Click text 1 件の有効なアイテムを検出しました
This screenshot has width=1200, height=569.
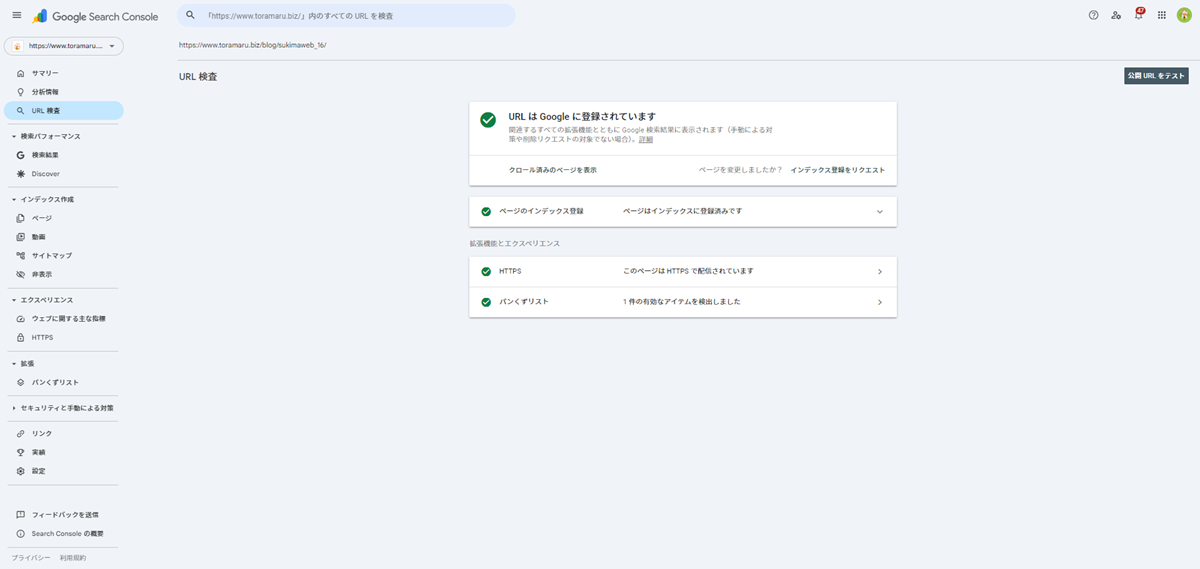681,302
